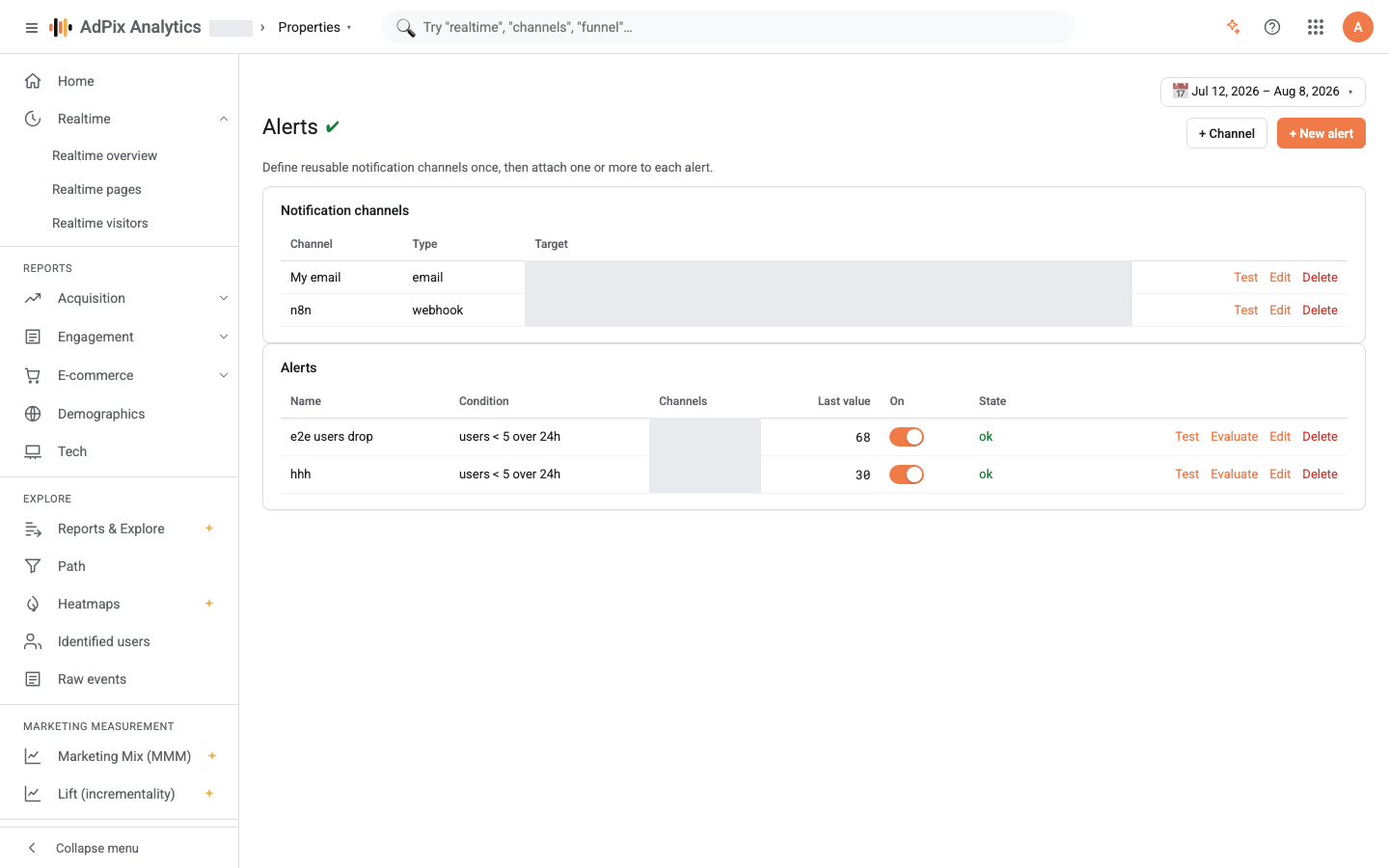Screen dimensions: 1389x868
Task: Test the My email channel
Action: point(1245,278)
